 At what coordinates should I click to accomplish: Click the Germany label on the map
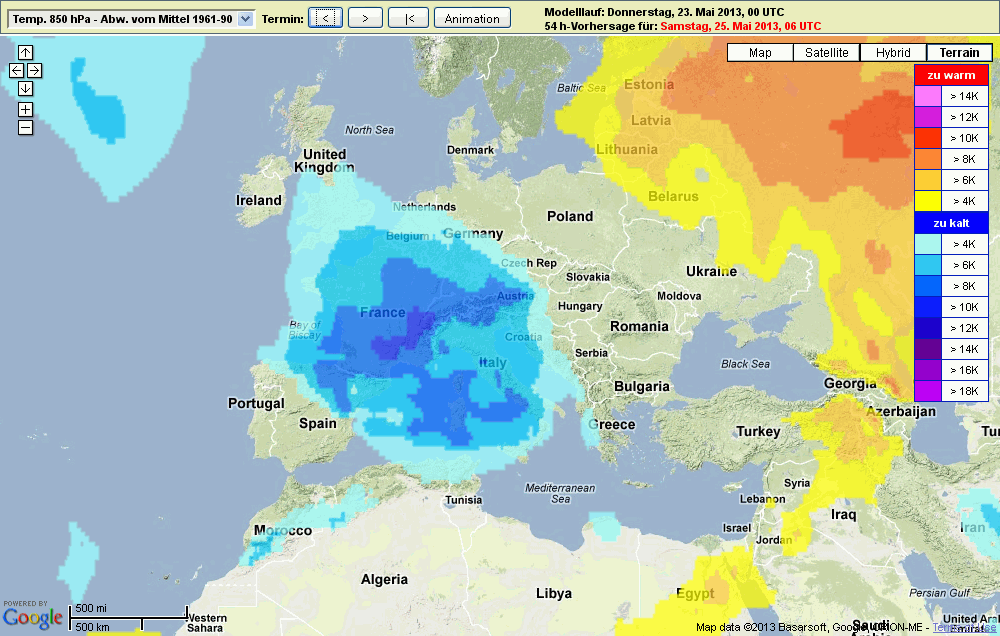pyautogui.click(x=473, y=233)
